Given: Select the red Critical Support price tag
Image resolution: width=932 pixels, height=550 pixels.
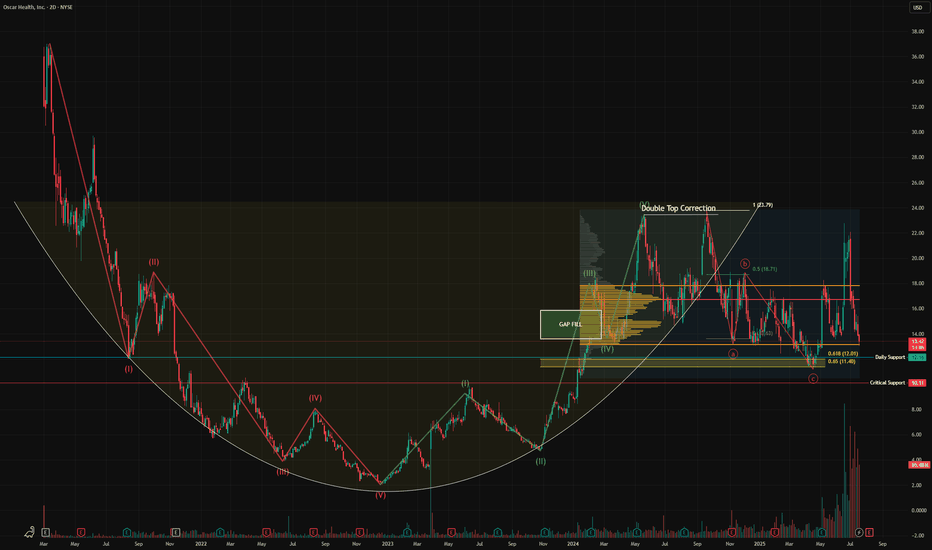Looking at the screenshot, I should [x=918, y=383].
